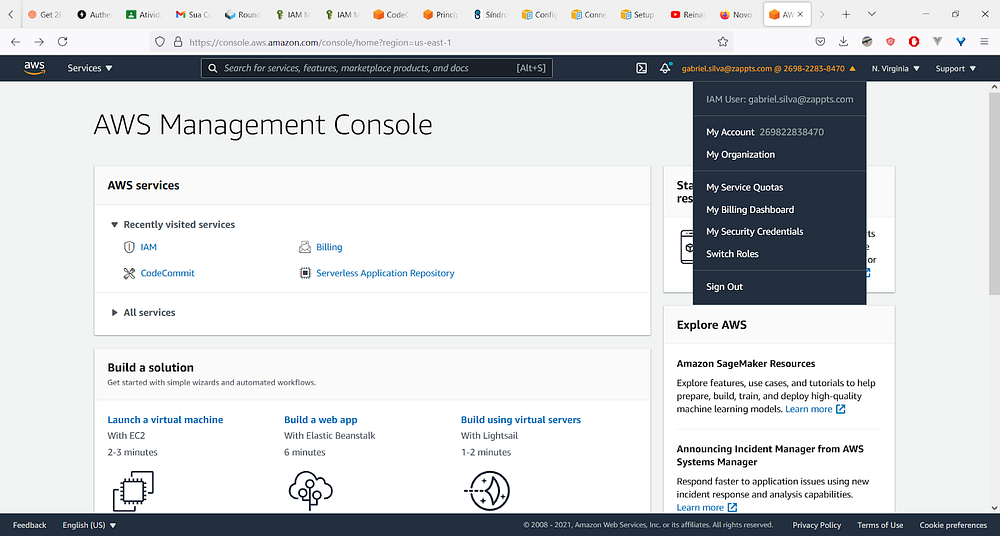Image resolution: width=1000 pixels, height=536 pixels.
Task: Open the Firefox downloads icon
Action: point(843,41)
